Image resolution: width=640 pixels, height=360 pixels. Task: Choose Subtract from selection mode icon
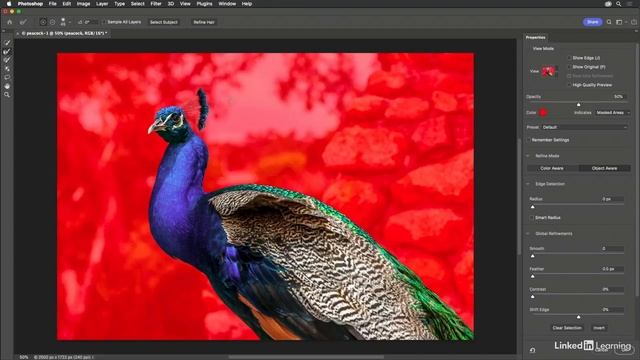pos(53,22)
